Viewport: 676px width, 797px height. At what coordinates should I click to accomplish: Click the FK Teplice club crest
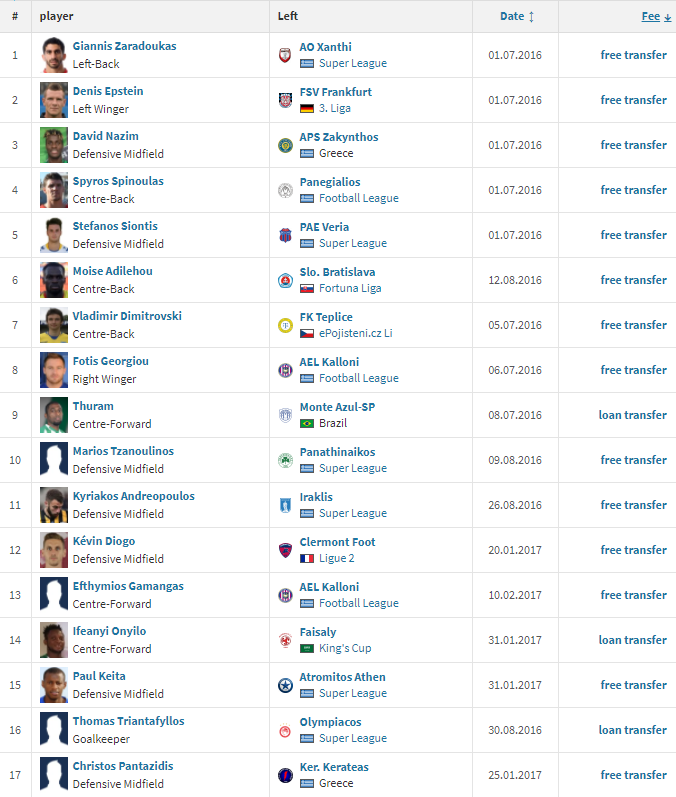pyautogui.click(x=285, y=325)
